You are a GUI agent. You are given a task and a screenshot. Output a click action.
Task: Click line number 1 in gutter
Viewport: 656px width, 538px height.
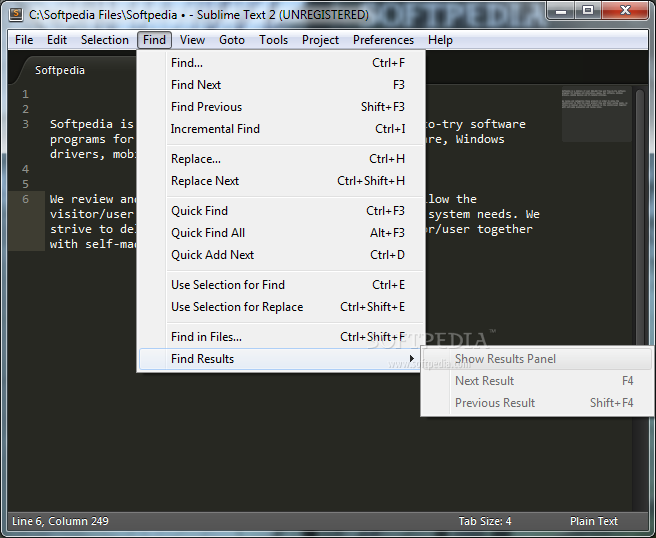[26, 94]
